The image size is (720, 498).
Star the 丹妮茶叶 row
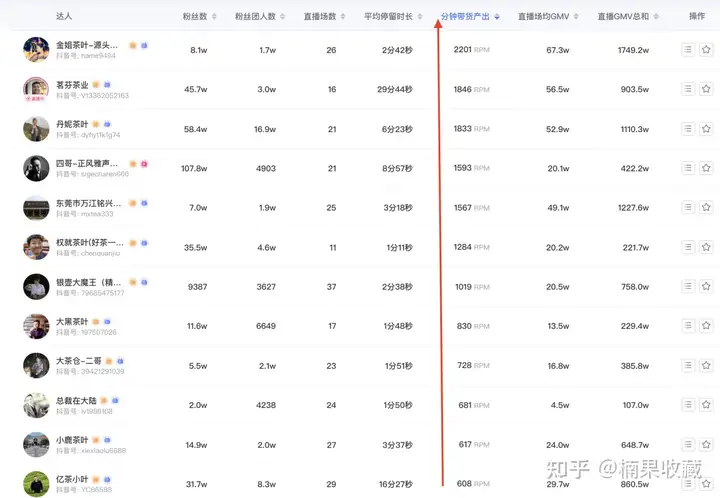[x=706, y=129]
